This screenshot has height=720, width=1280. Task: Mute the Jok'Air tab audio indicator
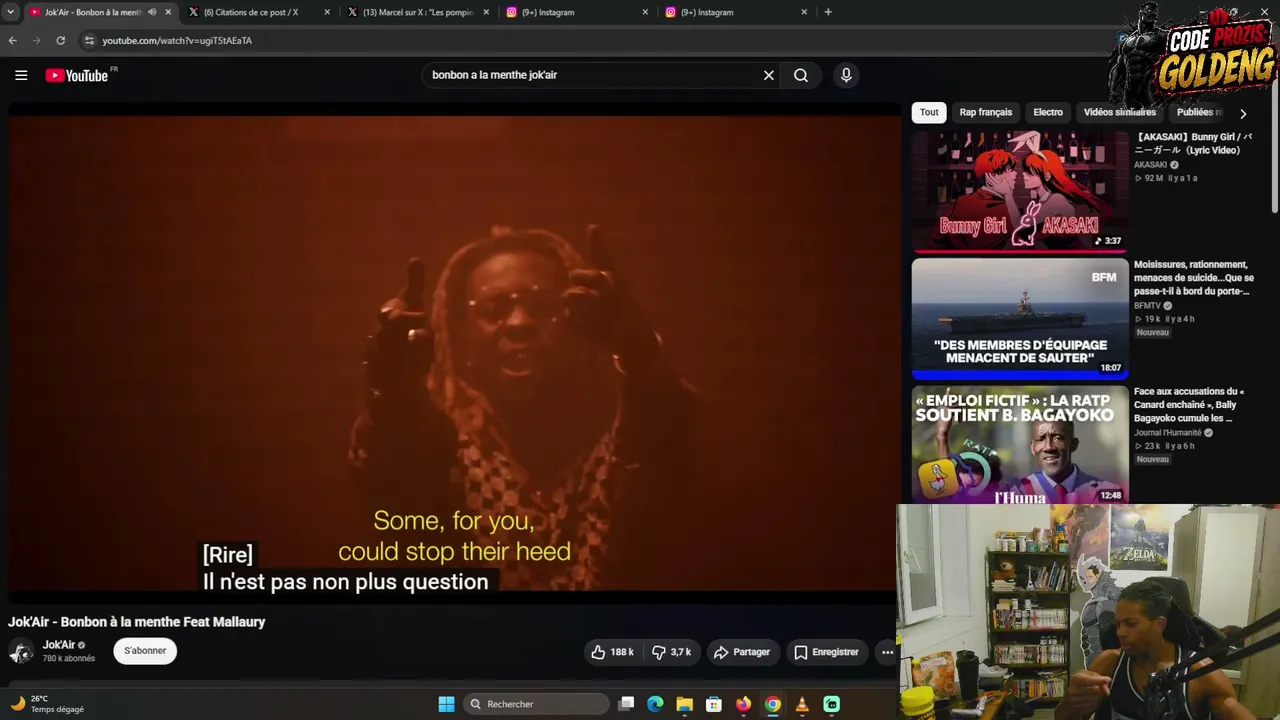point(152,12)
